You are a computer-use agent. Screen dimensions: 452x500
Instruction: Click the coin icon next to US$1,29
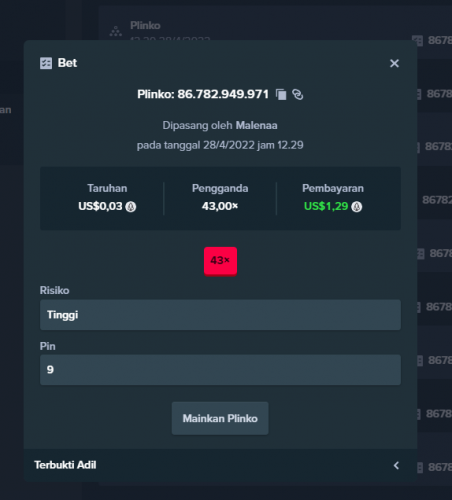point(357,207)
